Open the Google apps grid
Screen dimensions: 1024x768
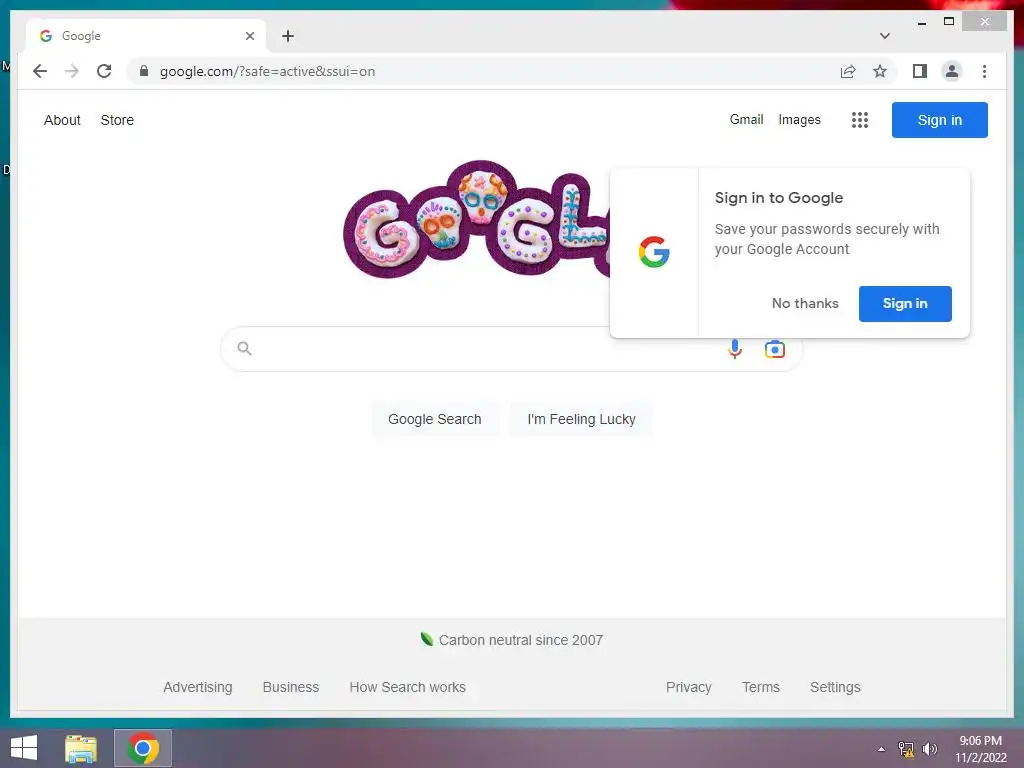point(859,120)
